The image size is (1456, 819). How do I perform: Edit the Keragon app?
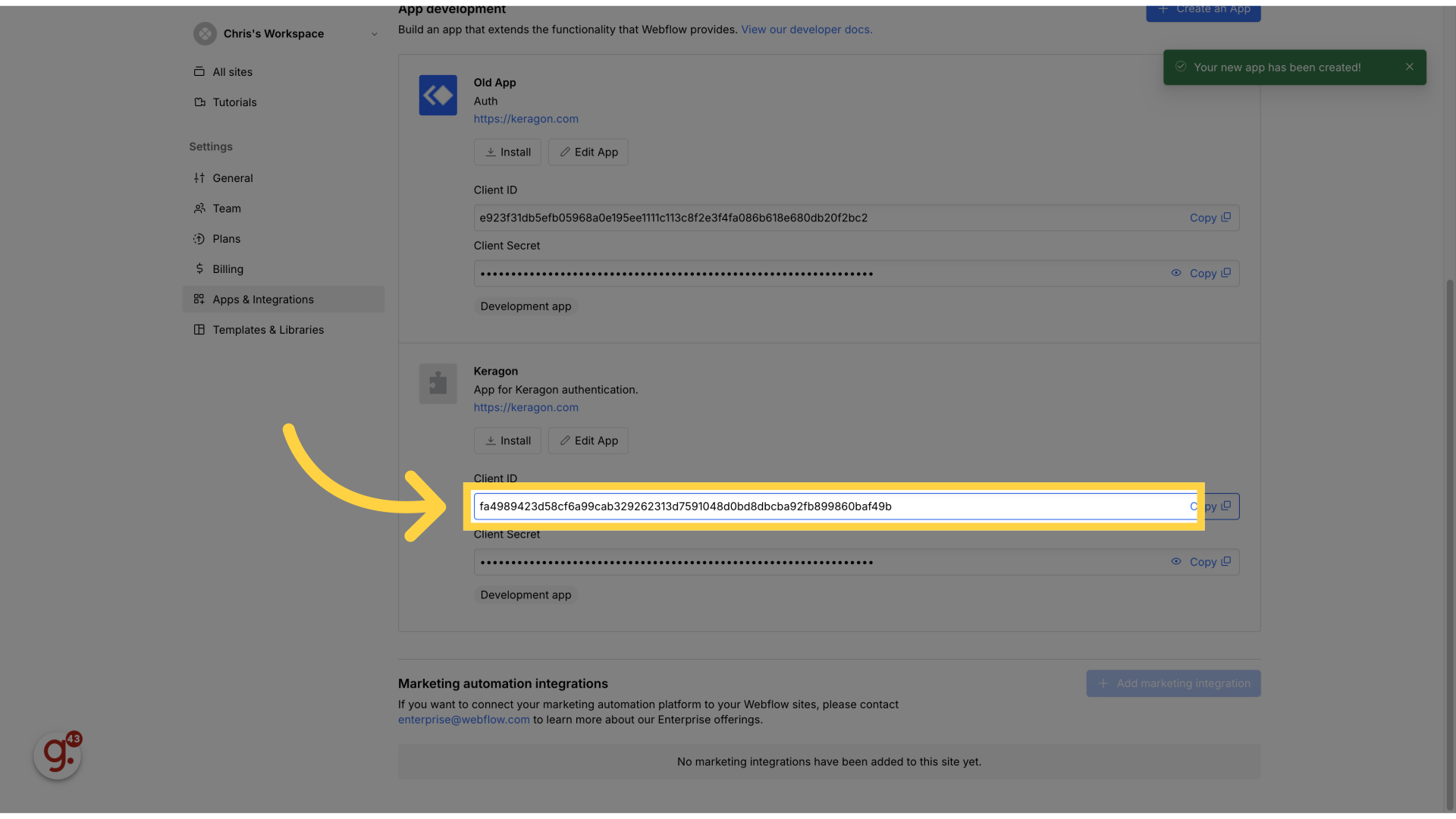click(588, 441)
